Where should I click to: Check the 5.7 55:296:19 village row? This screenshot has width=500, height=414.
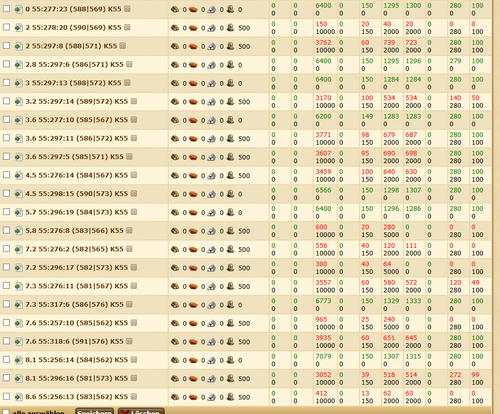pyautogui.click(x=6, y=212)
